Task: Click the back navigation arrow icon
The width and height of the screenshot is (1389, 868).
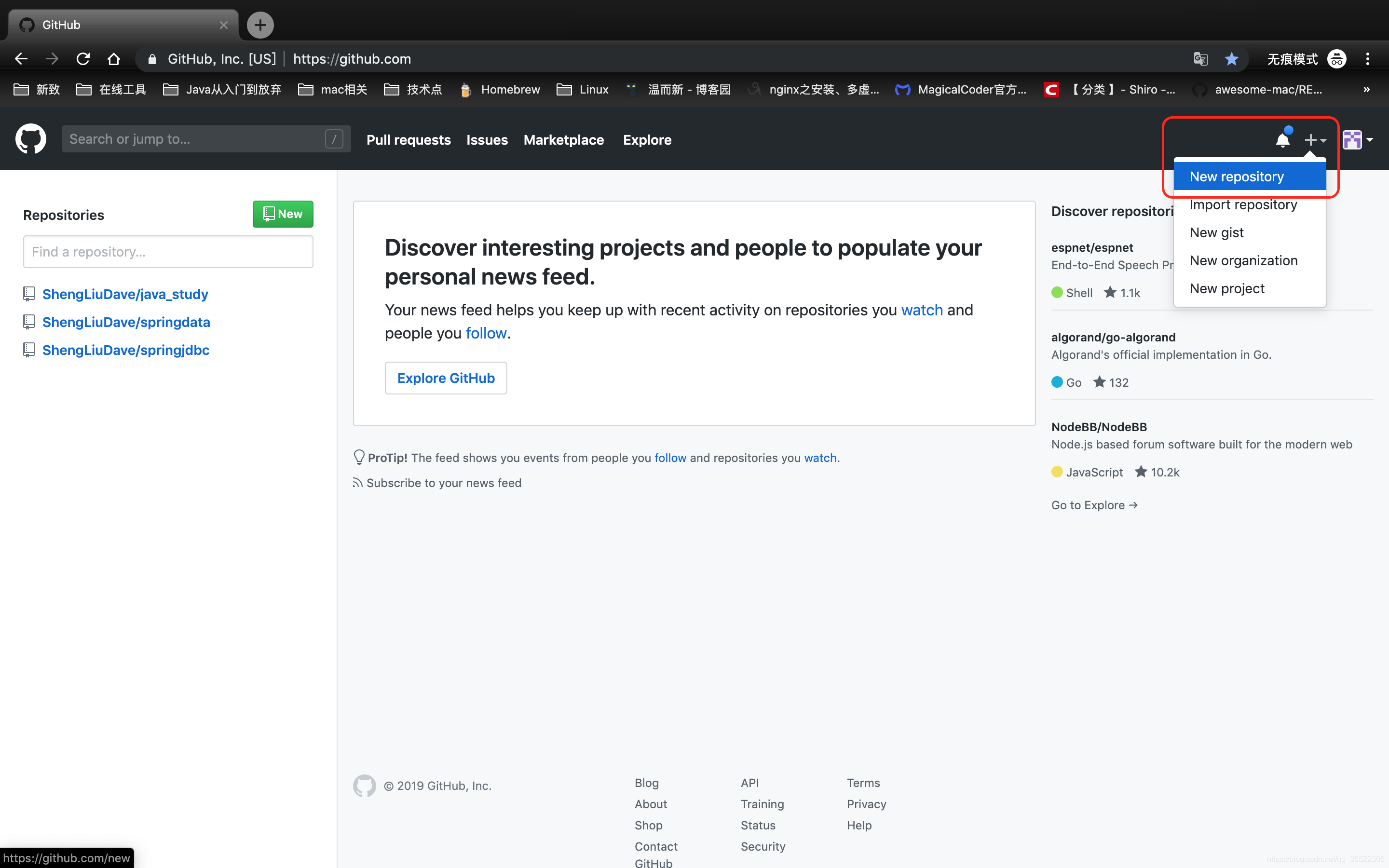Action: [21, 58]
